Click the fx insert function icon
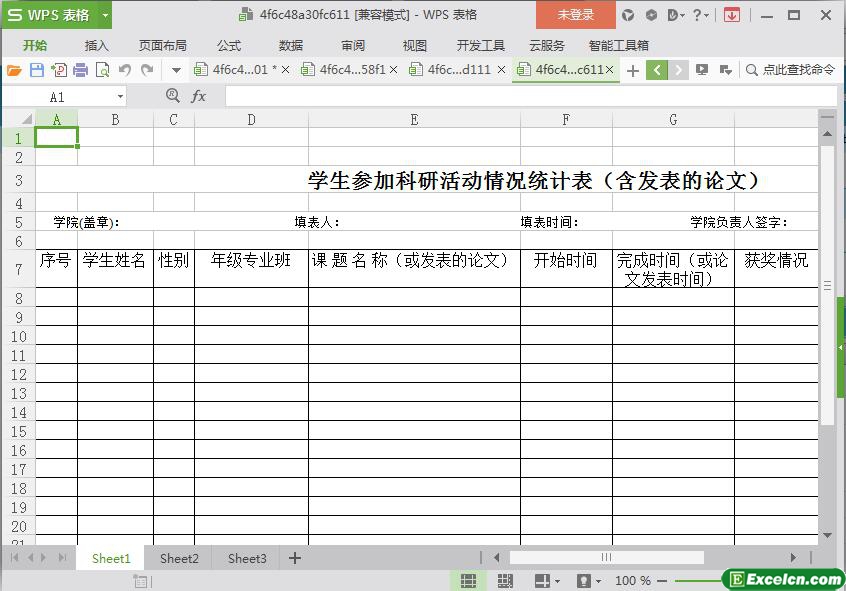Viewport: 846px width, 591px height. (x=199, y=97)
